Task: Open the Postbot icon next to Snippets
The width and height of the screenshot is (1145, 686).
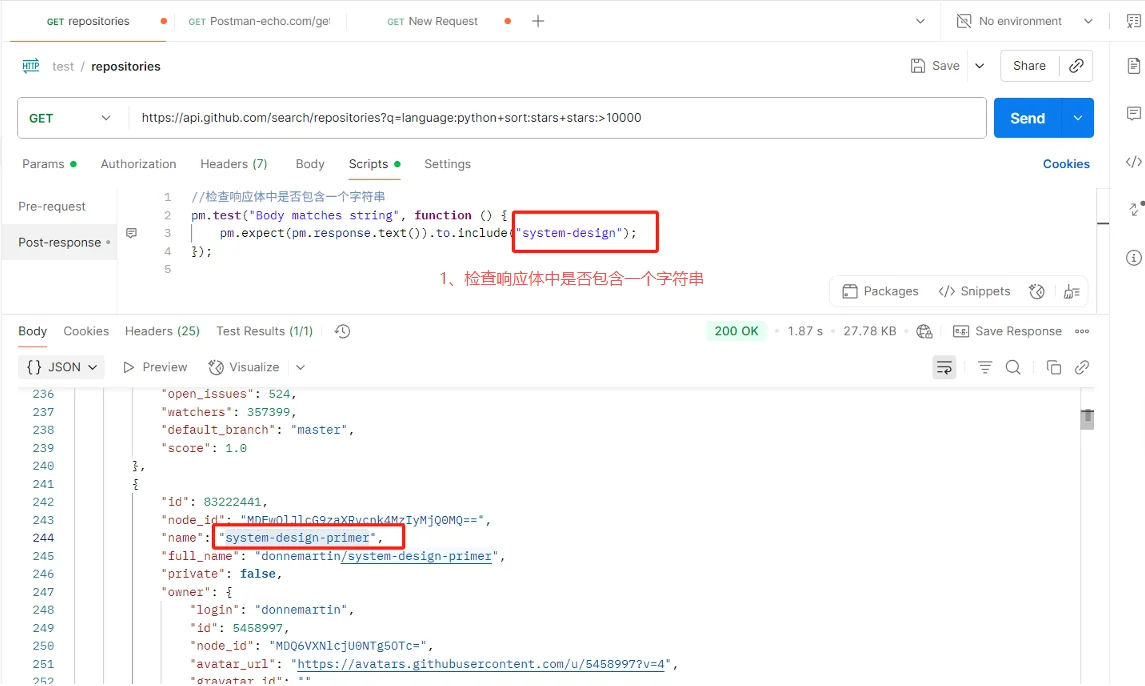Action: pos(1036,291)
